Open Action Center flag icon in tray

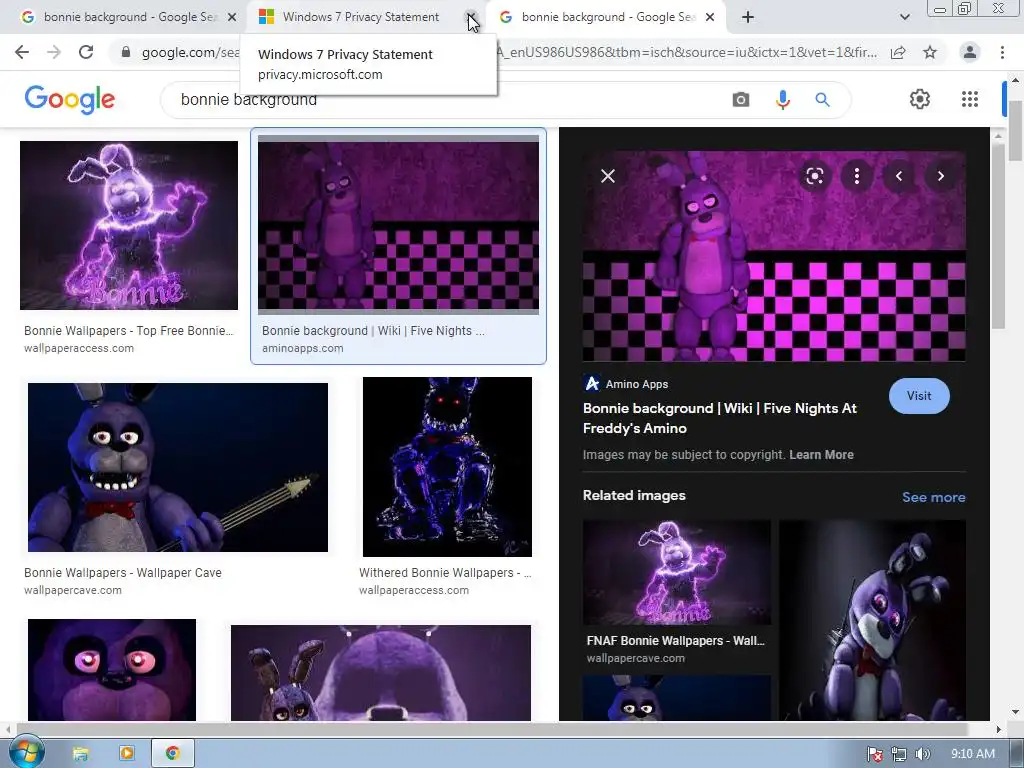(x=875, y=754)
